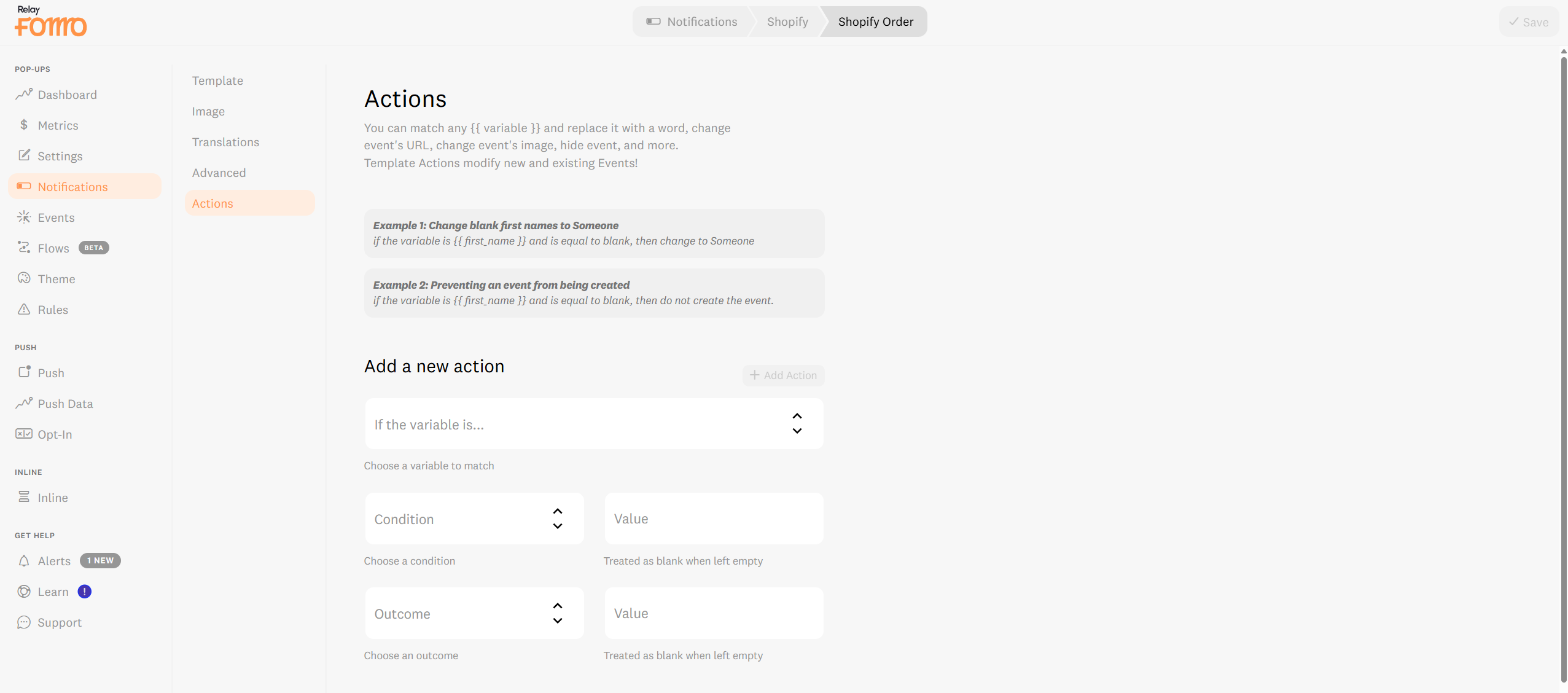Click the page vertical scrollbar
The width and height of the screenshot is (1568, 693).
pyautogui.click(x=1563, y=369)
